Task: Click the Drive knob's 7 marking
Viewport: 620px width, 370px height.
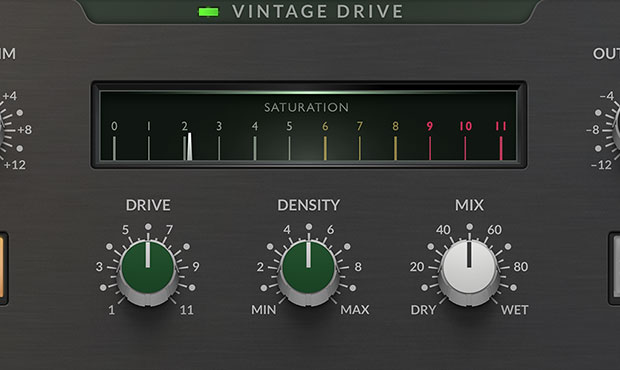Action: tap(169, 230)
